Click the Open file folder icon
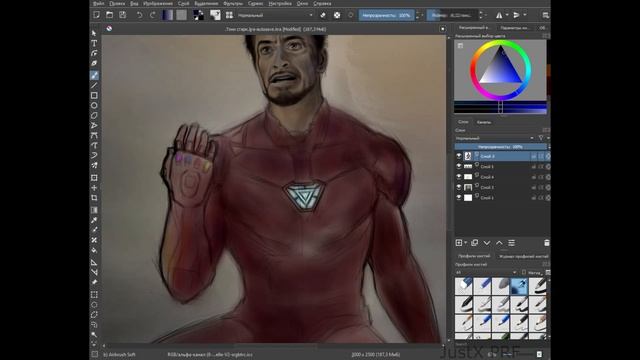Screen dimensions: 640x360 [109, 15]
